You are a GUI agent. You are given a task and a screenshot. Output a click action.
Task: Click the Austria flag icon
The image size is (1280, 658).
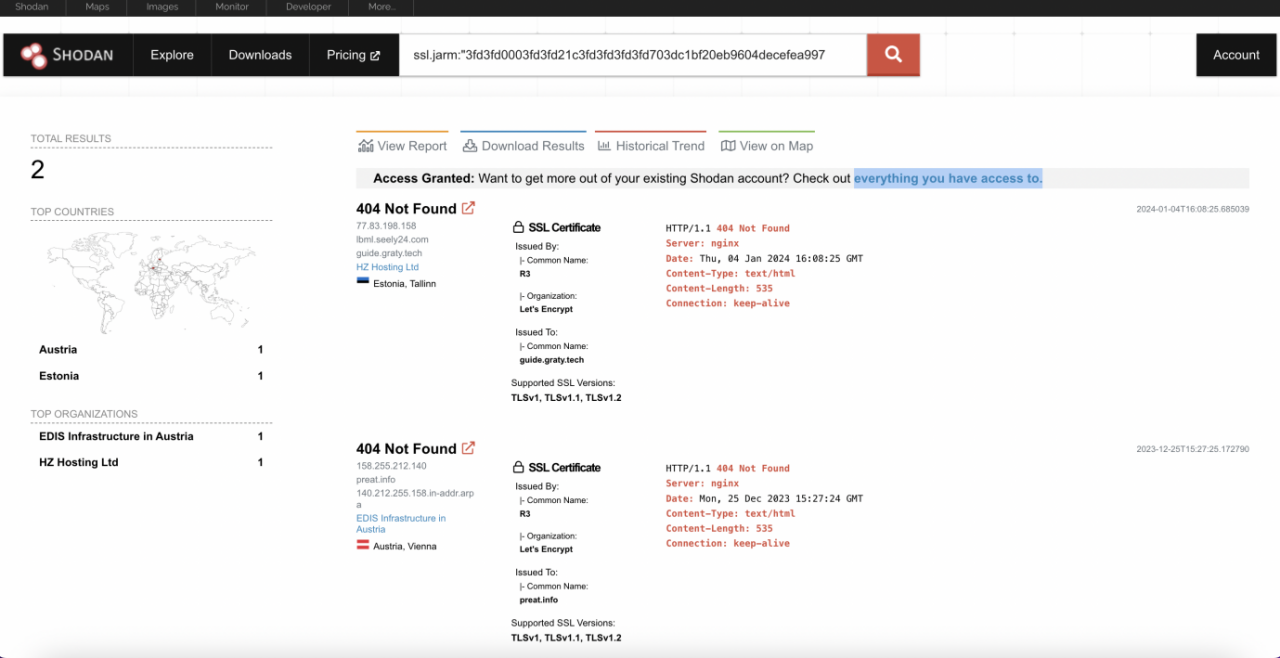362,545
